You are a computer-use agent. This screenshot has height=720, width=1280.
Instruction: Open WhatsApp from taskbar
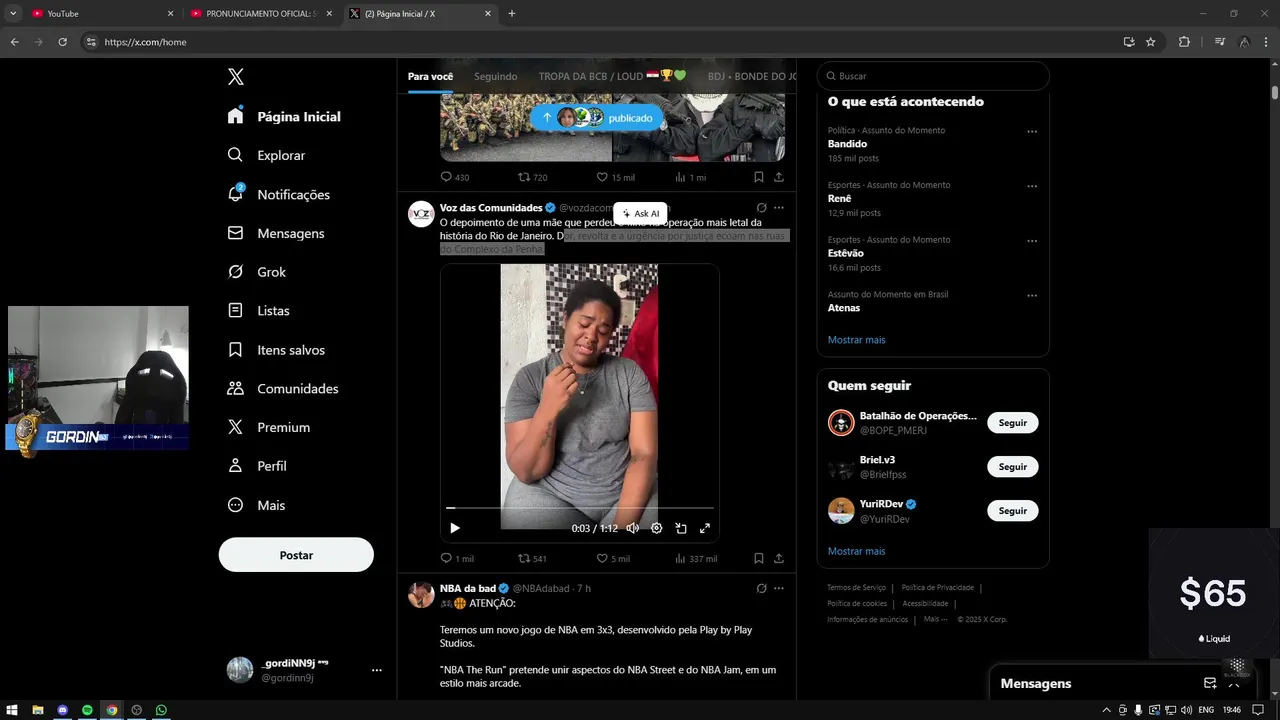(x=161, y=710)
